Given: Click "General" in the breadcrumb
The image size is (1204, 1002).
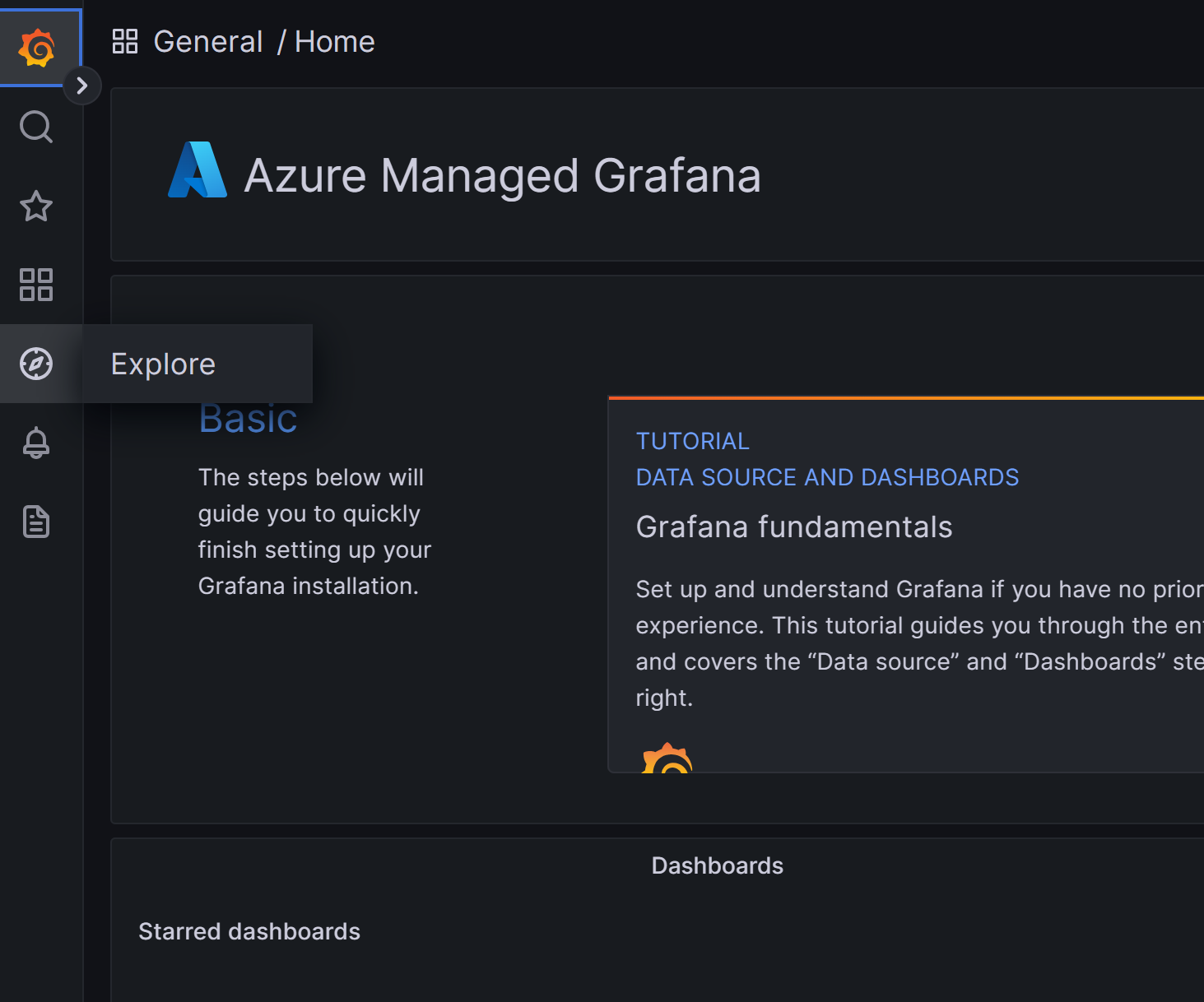Looking at the screenshot, I should point(207,40).
